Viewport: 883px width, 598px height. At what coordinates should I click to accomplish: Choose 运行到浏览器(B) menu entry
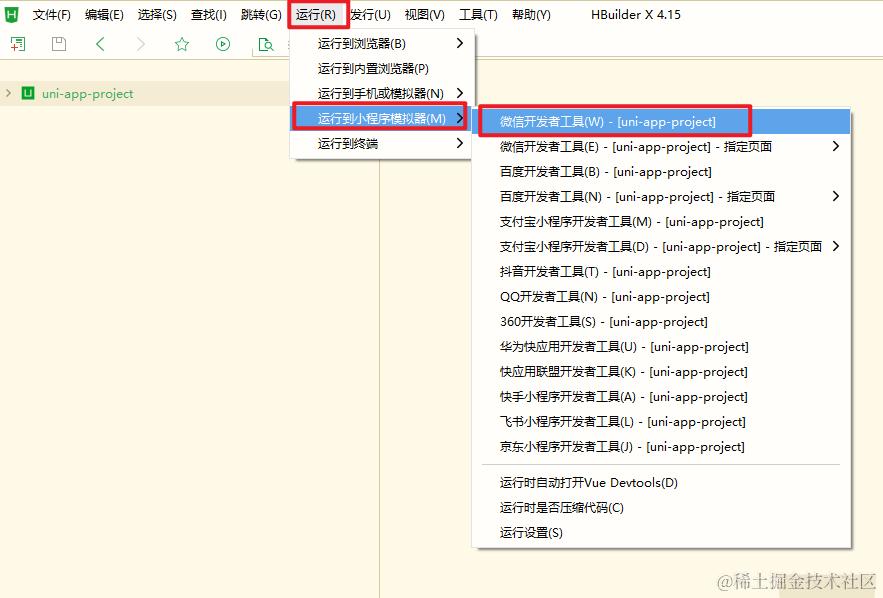[x=381, y=43]
